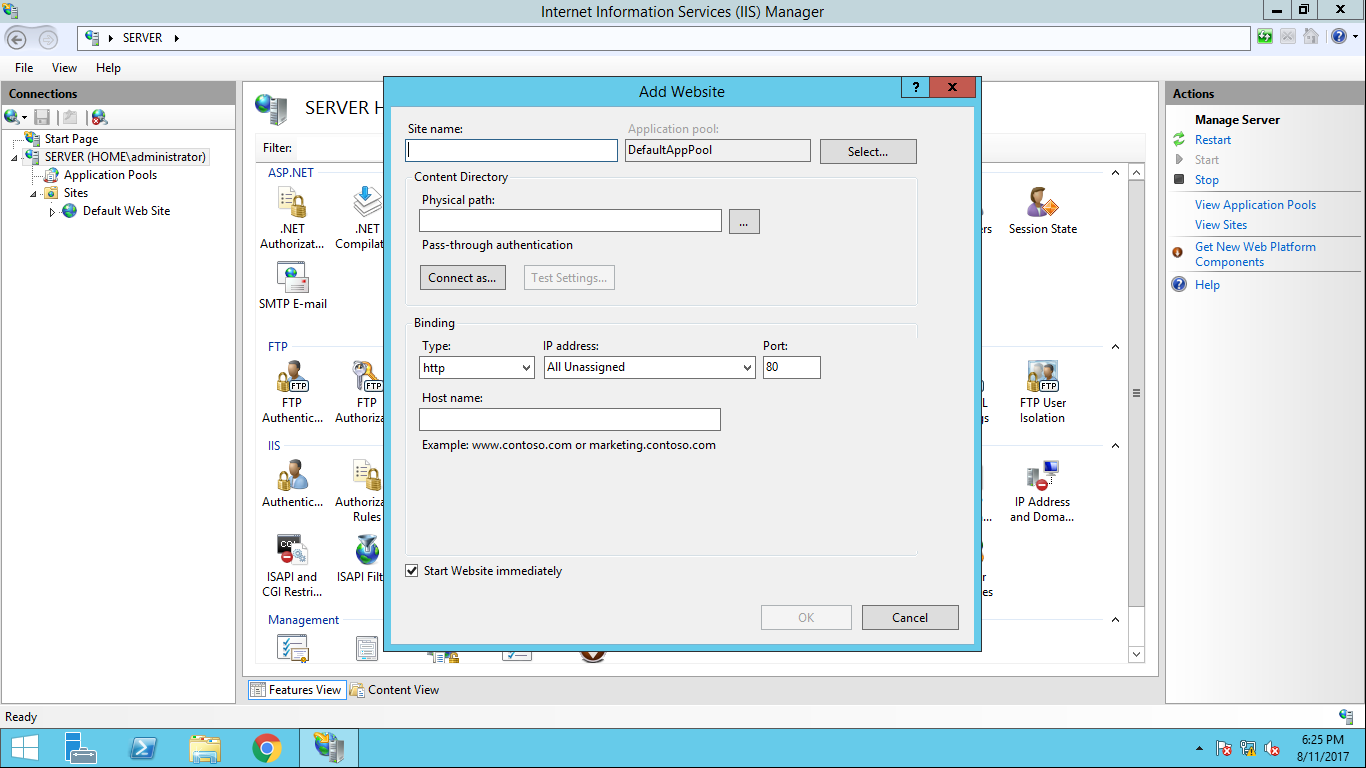
Task: Click the Back navigation arrow
Action: [x=16, y=38]
